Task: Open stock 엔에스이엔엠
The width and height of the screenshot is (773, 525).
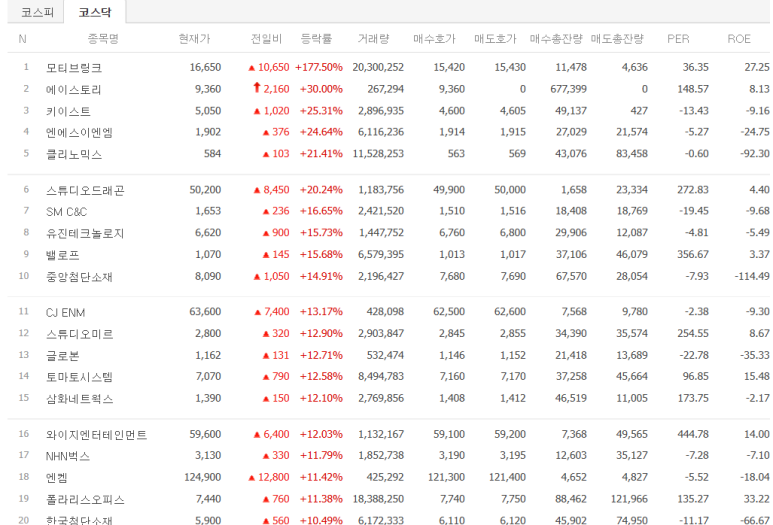Action: point(79,133)
